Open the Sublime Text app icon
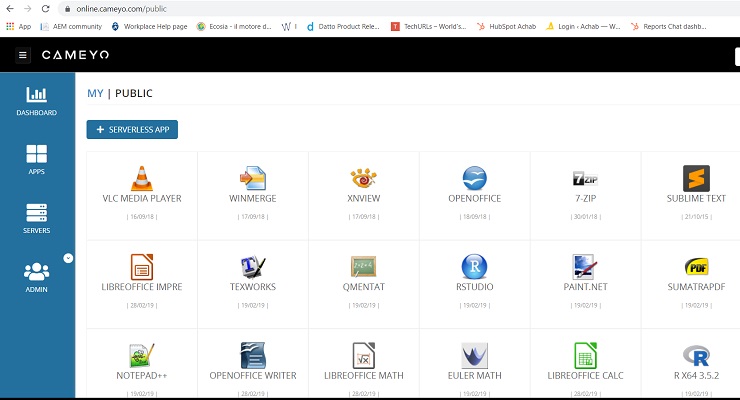Image resolution: width=740 pixels, height=400 pixels. click(x=696, y=178)
